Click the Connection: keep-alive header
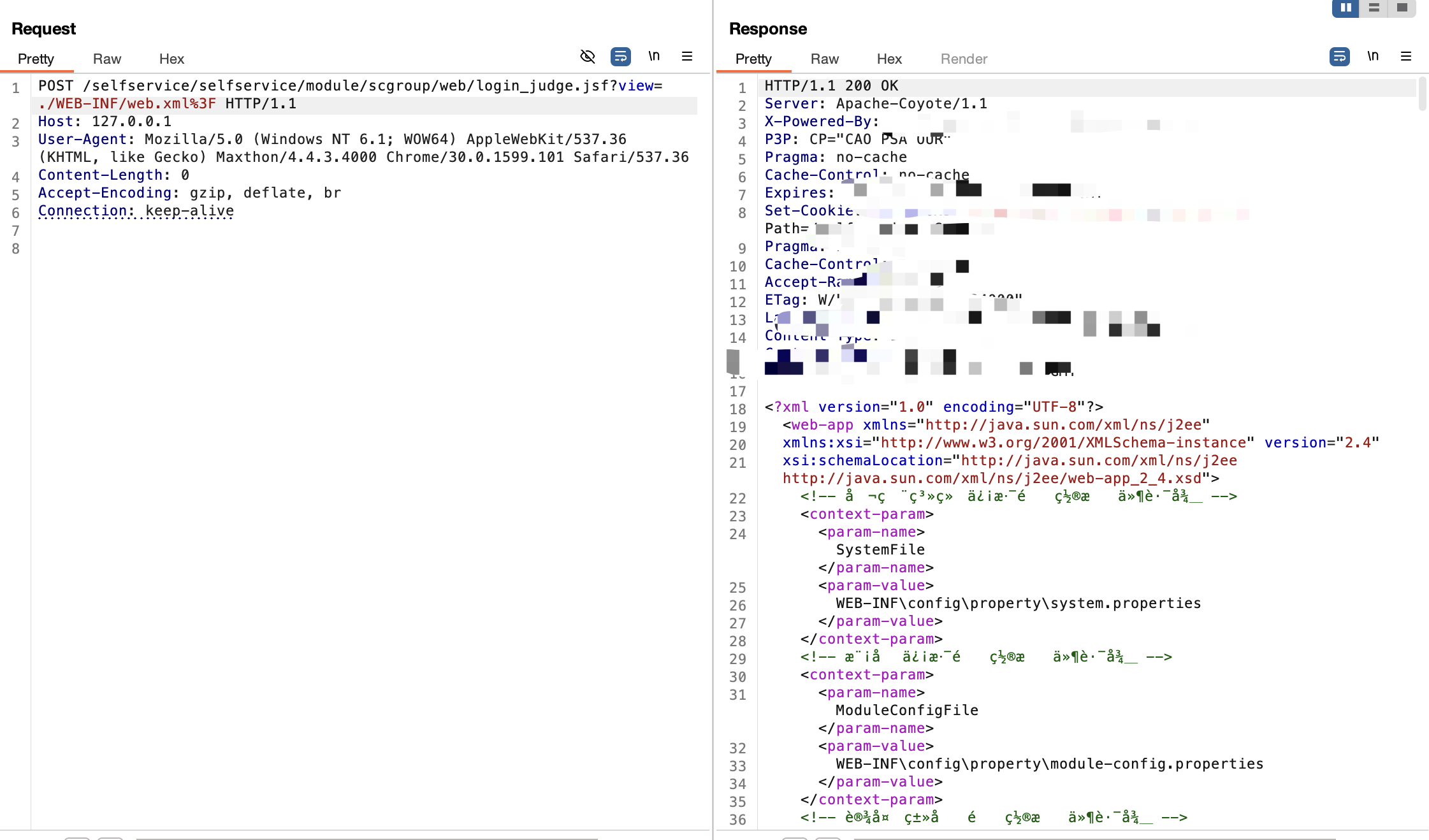This screenshot has width=1429, height=840. (136, 210)
